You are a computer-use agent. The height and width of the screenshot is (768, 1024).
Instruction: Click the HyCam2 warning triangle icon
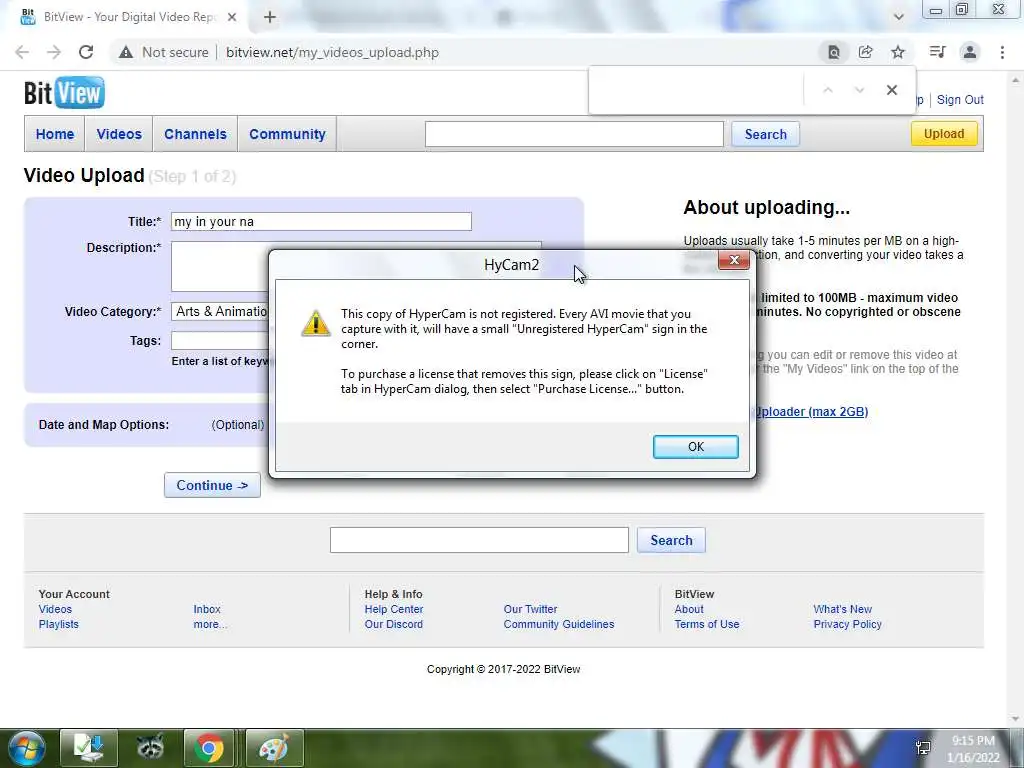(x=315, y=323)
